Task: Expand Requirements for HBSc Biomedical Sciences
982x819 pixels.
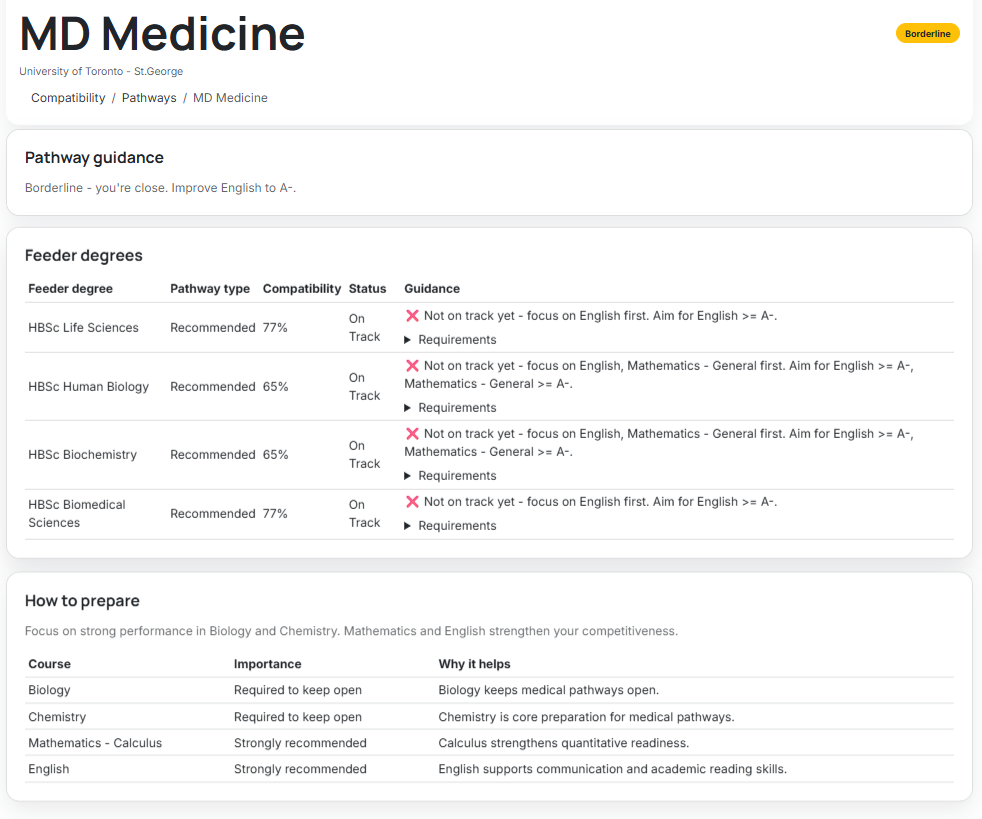Action: point(450,526)
